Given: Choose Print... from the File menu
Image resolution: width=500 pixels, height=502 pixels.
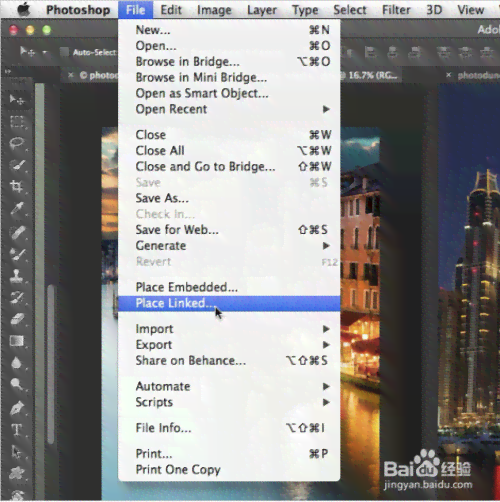Looking at the screenshot, I should click(x=229, y=454).
